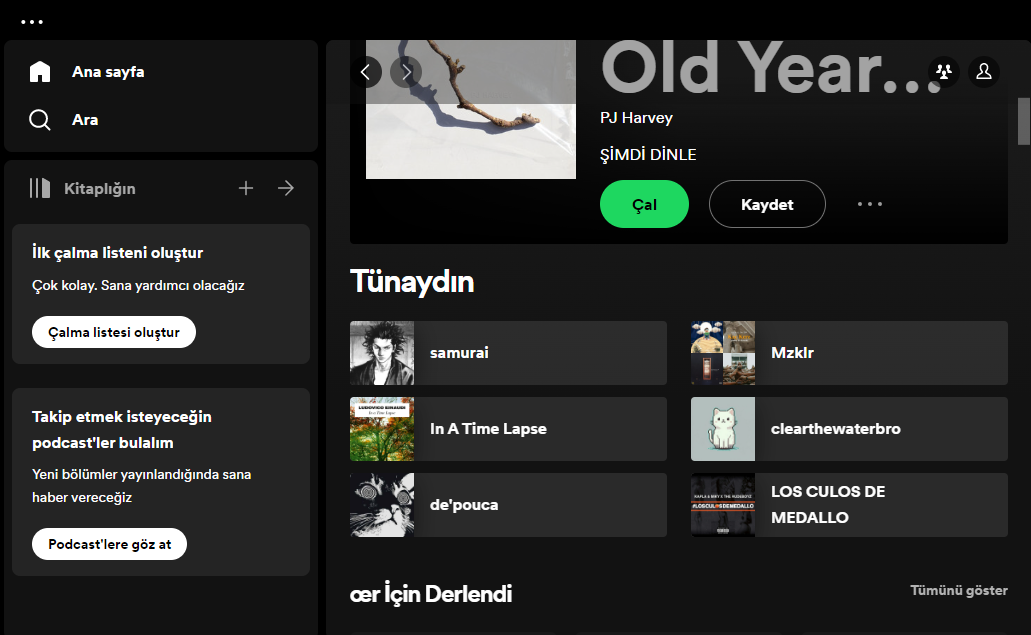The image size is (1031, 635).
Task: Click the Old Year... album title
Action: click(772, 68)
